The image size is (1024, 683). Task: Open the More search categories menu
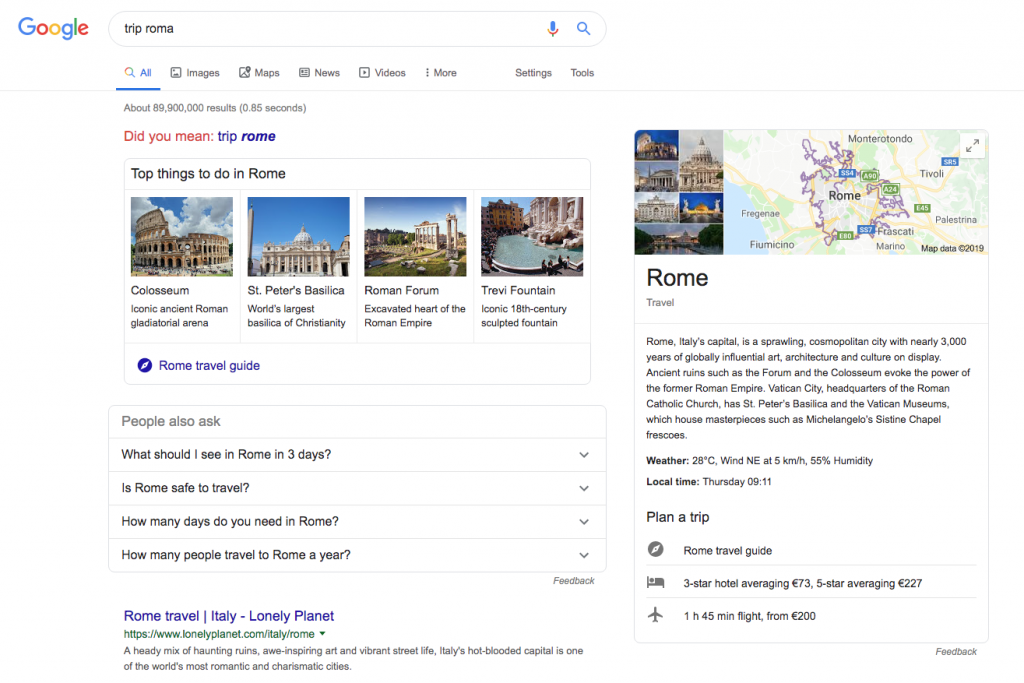(441, 72)
